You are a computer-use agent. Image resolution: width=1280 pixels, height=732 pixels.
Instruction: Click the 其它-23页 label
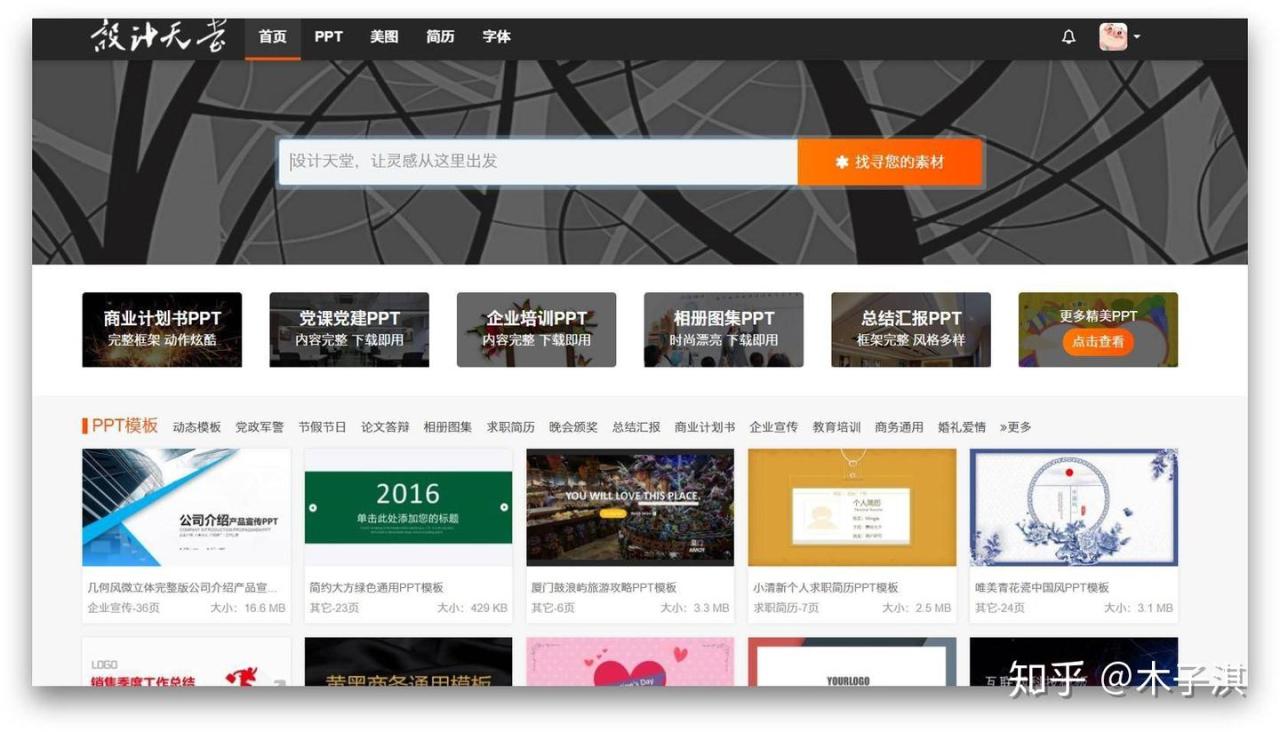pyautogui.click(x=335, y=608)
